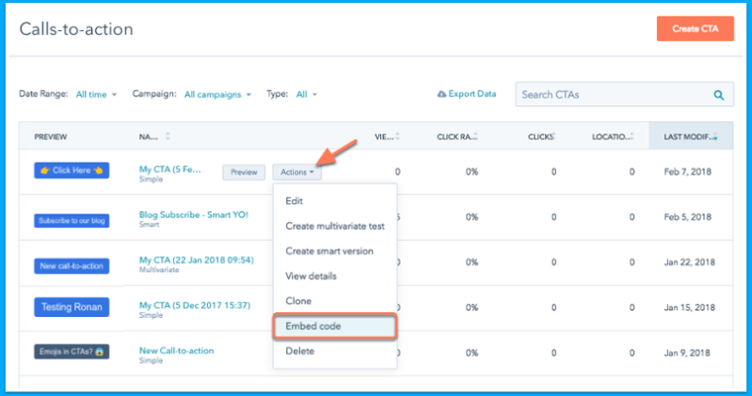Click the 'Click Here' CTA preview thumbnail
The height and width of the screenshot is (396, 752).
point(71,170)
